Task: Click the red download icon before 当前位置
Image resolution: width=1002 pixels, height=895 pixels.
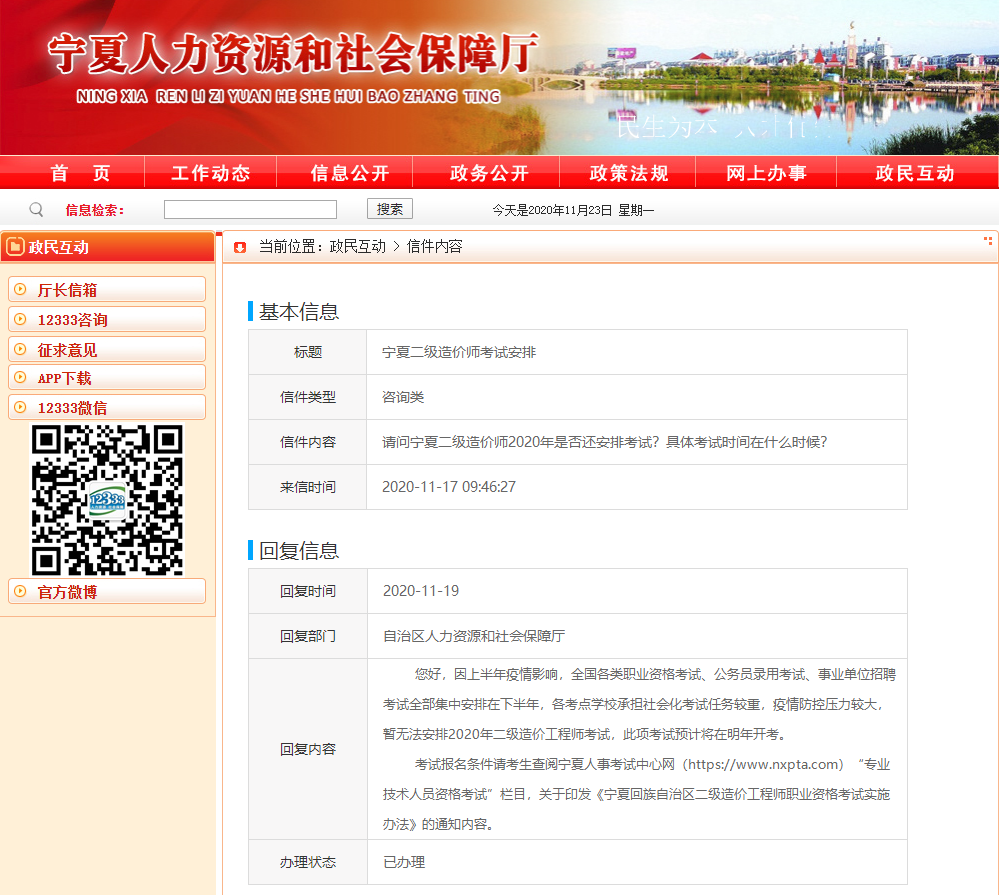Action: tap(240, 247)
